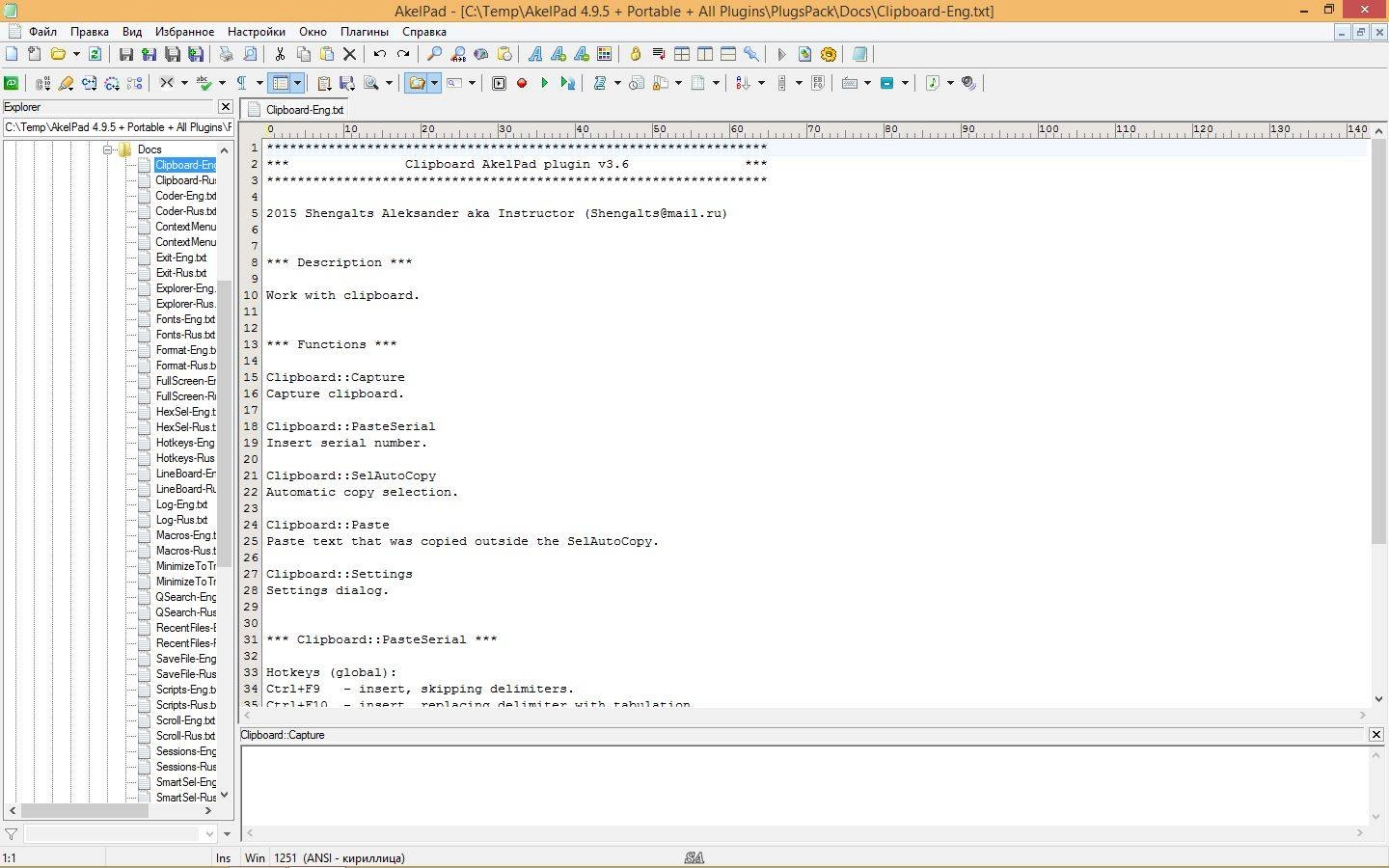
Task: Toggle horizontal split window icon
Action: click(728, 54)
